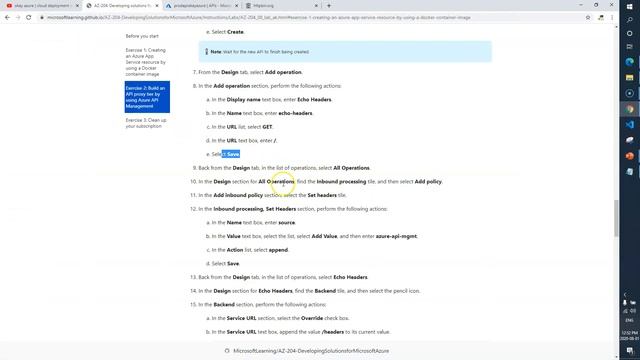Click '/headers' text in step 15b
The width and height of the screenshot is (640, 360).
point(333,332)
